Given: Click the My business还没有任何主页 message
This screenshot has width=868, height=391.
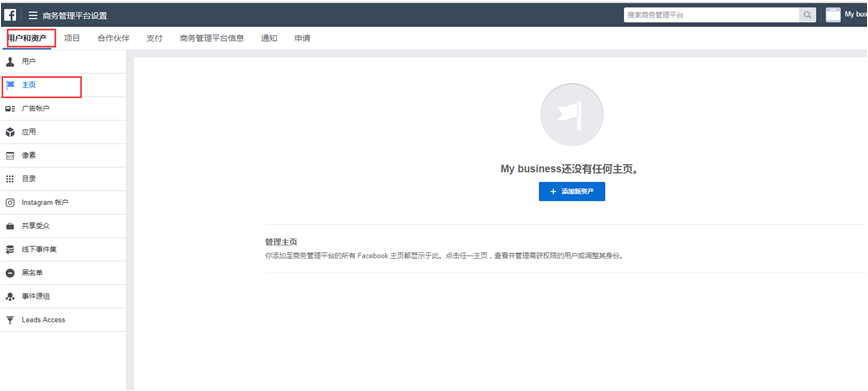Looking at the screenshot, I should click(x=570, y=169).
